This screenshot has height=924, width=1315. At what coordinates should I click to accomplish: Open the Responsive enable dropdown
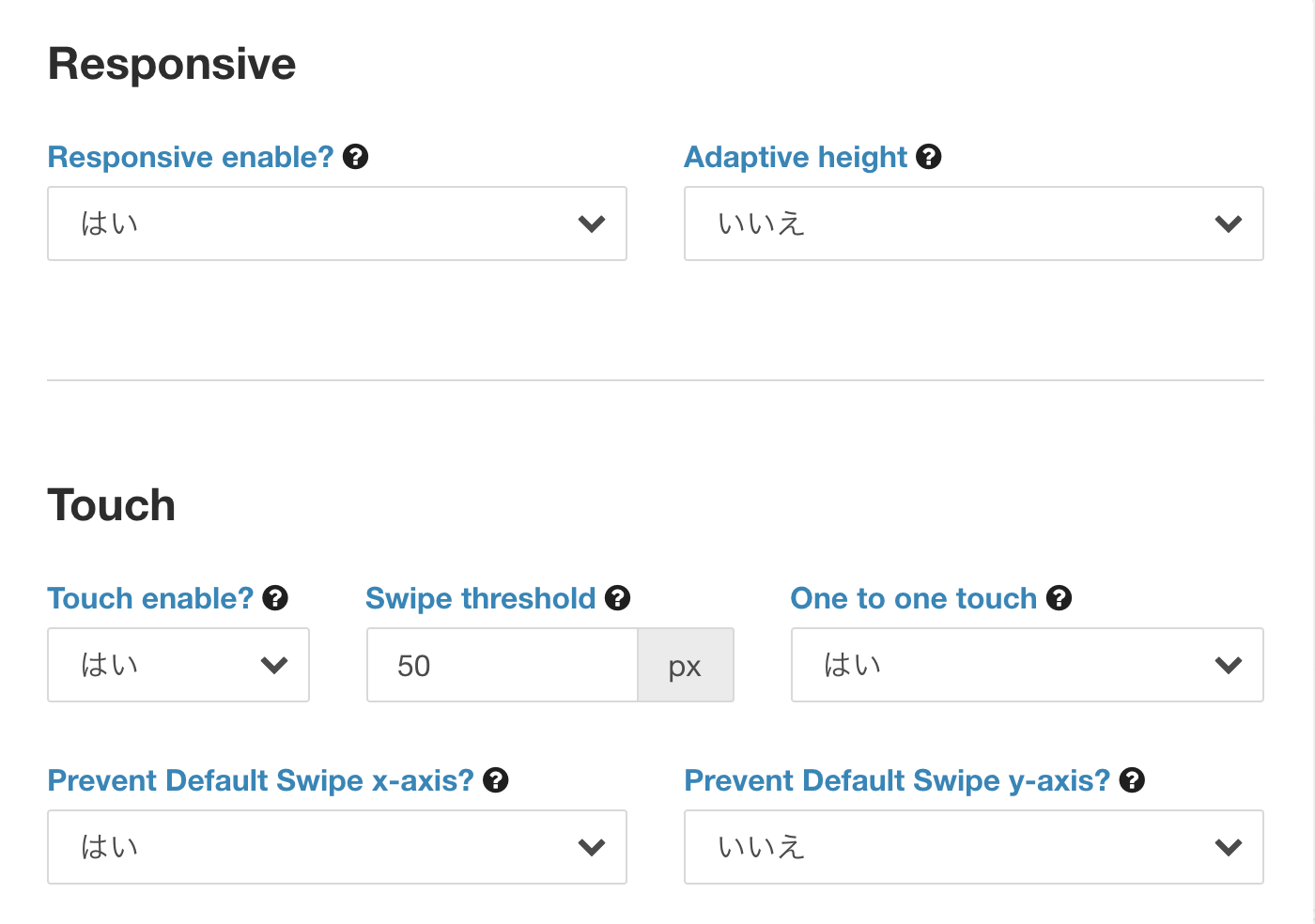pos(337,223)
